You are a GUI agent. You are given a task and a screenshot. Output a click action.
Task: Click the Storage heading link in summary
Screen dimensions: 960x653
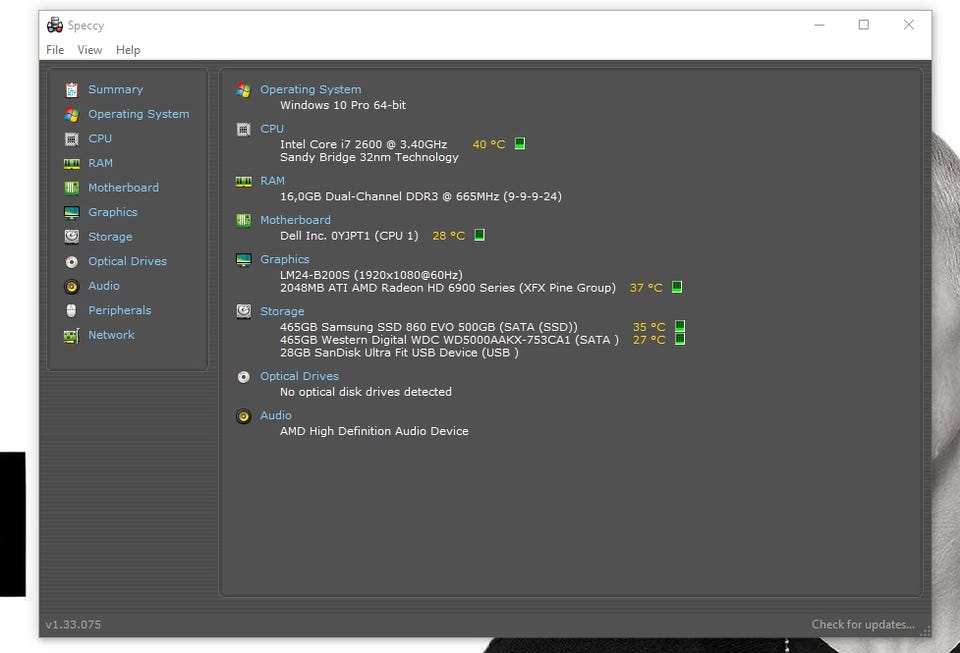(282, 311)
